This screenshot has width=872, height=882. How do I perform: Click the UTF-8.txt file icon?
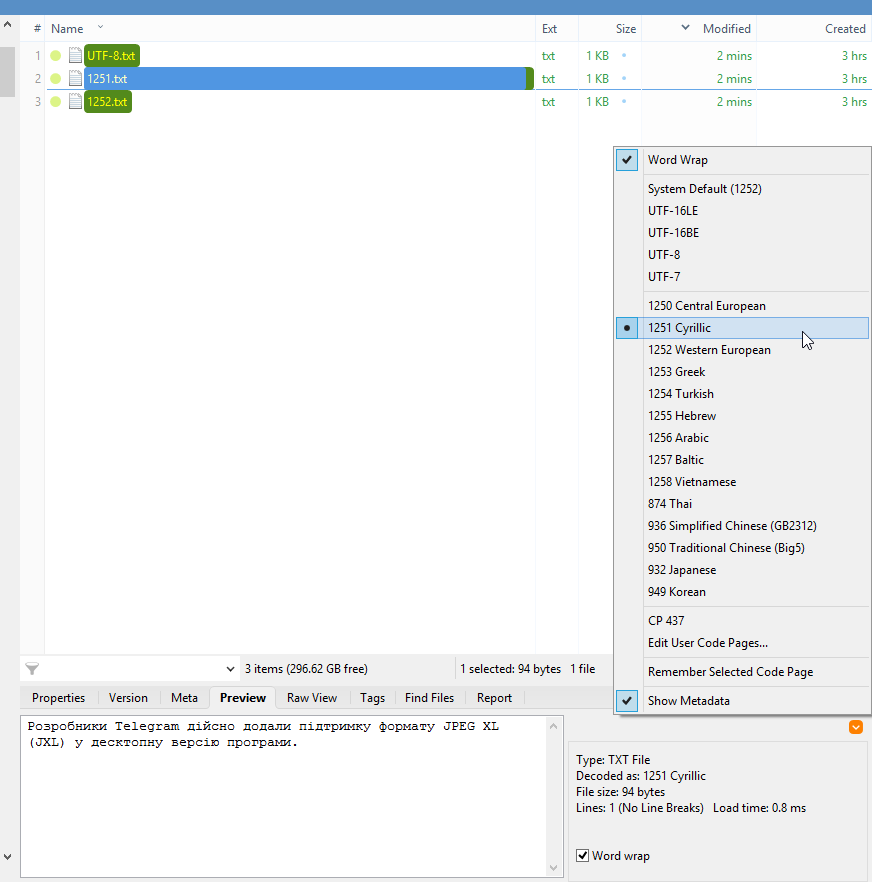point(75,56)
